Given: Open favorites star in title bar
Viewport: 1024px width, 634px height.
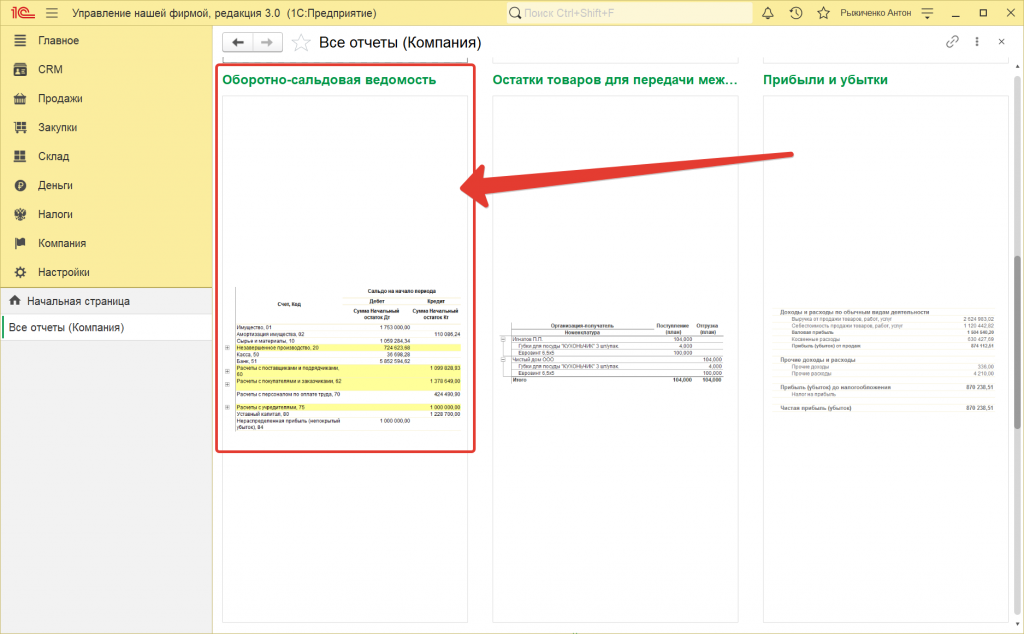Looking at the screenshot, I should [823, 13].
